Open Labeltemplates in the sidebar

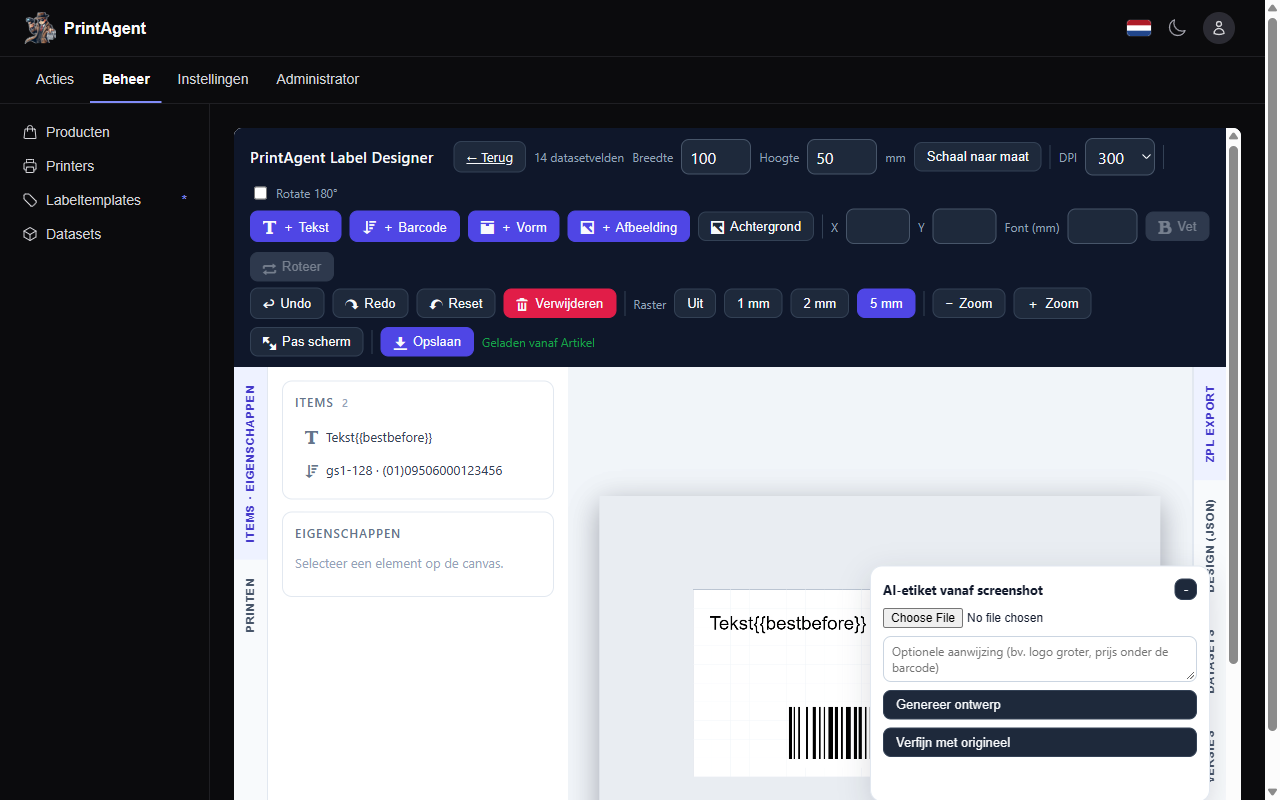coord(93,200)
